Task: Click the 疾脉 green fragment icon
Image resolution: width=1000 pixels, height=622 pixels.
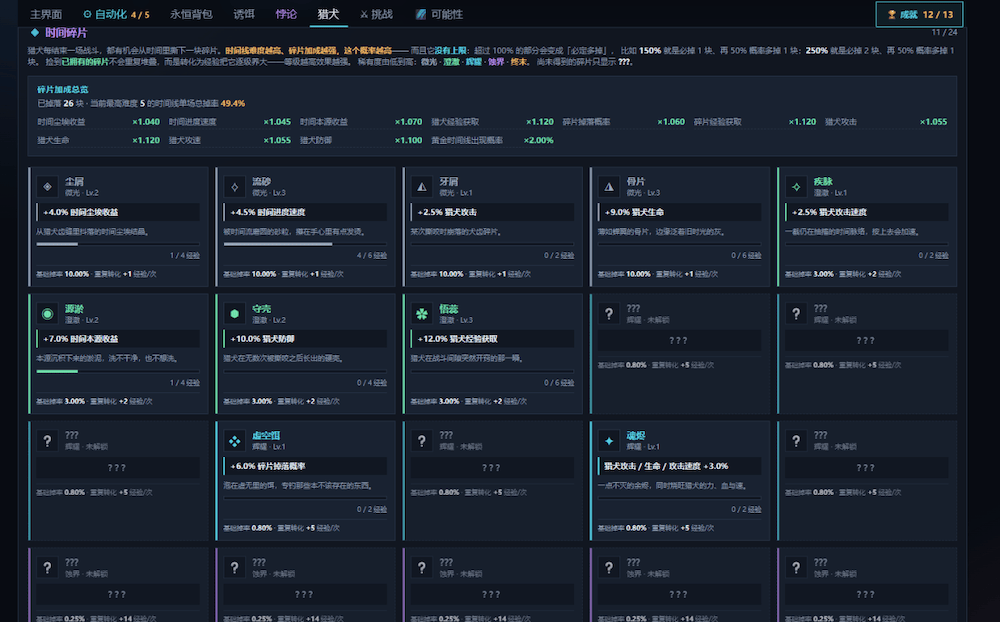Action: (x=796, y=186)
